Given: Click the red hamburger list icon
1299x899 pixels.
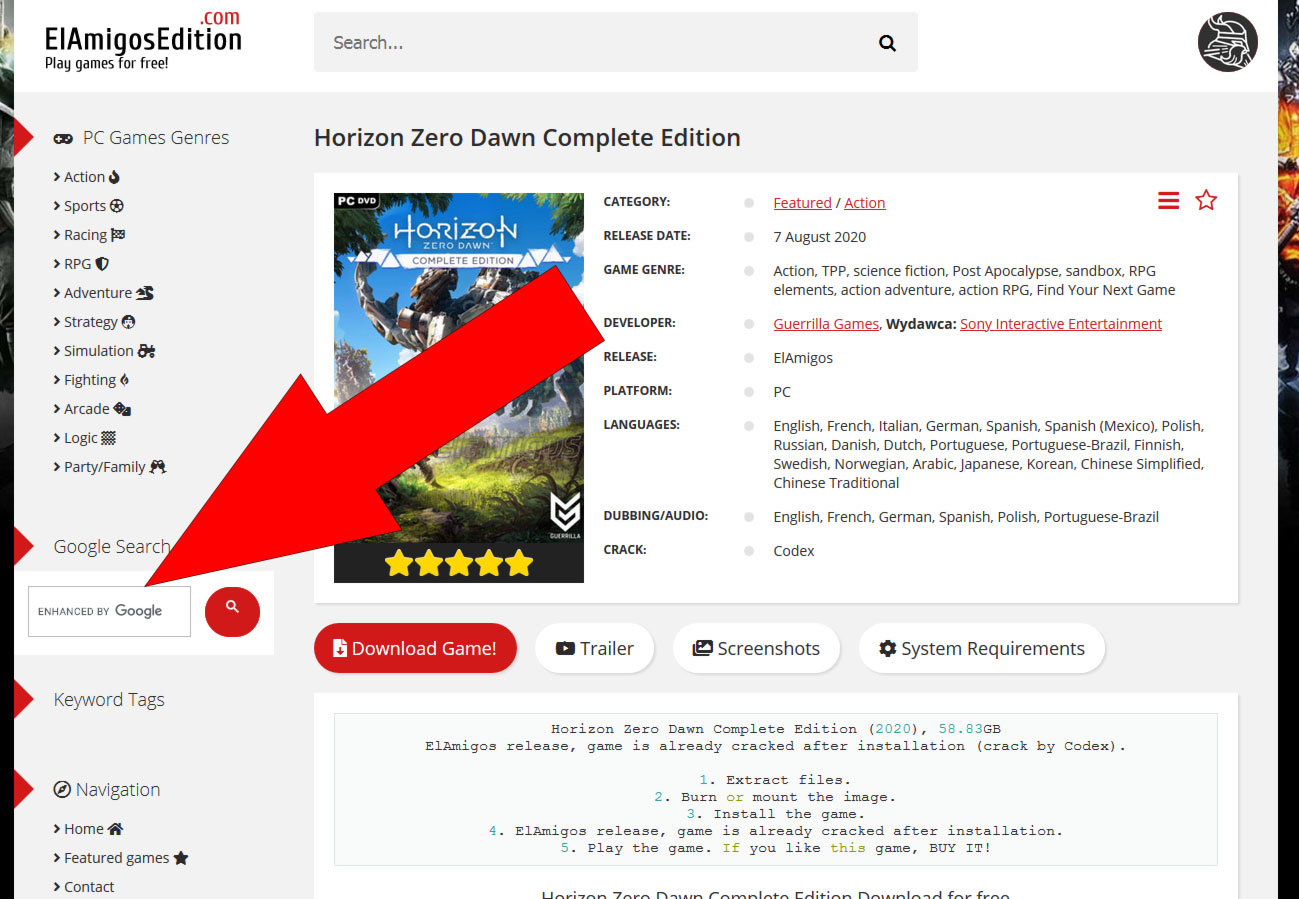Looking at the screenshot, I should coord(1168,201).
